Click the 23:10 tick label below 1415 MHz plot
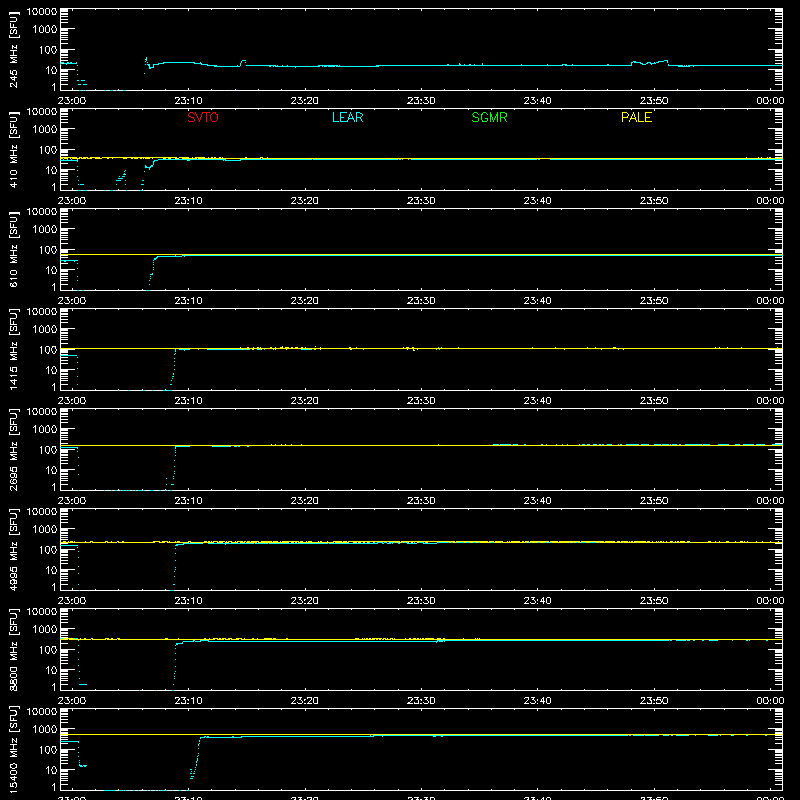The width and height of the screenshot is (800, 800). (x=188, y=401)
